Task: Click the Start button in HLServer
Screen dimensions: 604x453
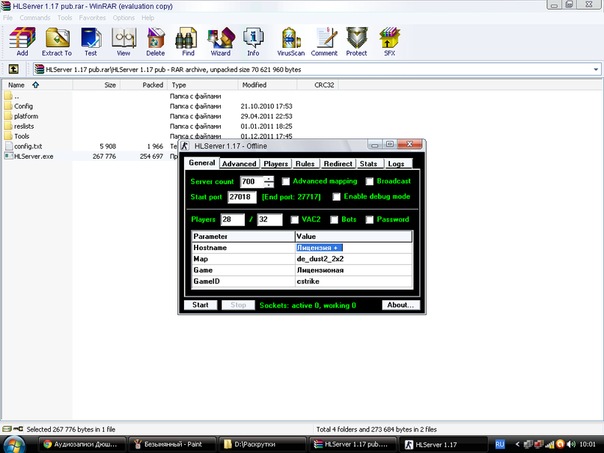Action: click(200, 305)
